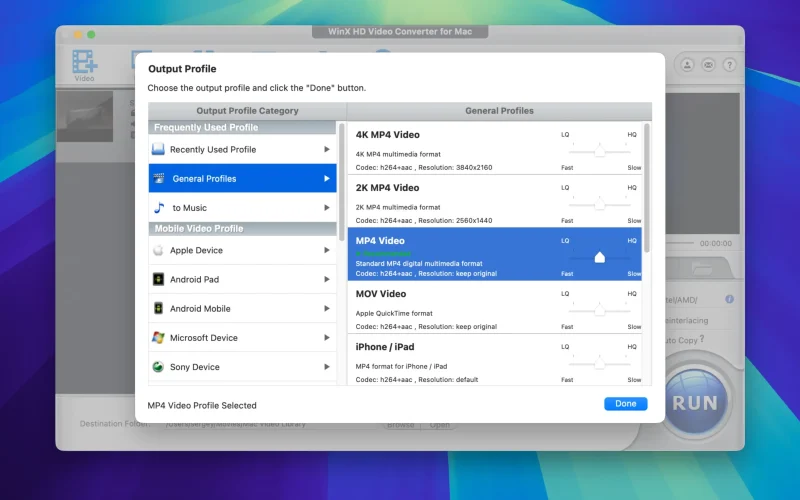The image size is (800, 500).
Task: Expand to Music arrow
Action: pyautogui.click(x=327, y=208)
